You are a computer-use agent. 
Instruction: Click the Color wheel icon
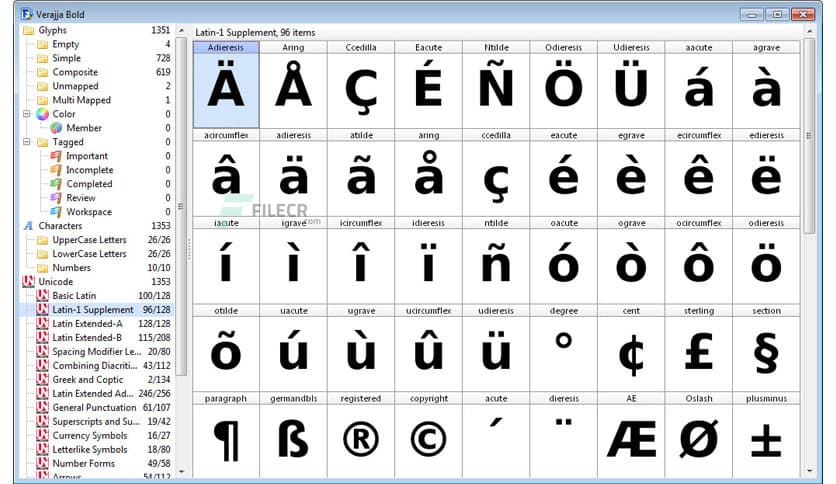pyautogui.click(x=43, y=114)
